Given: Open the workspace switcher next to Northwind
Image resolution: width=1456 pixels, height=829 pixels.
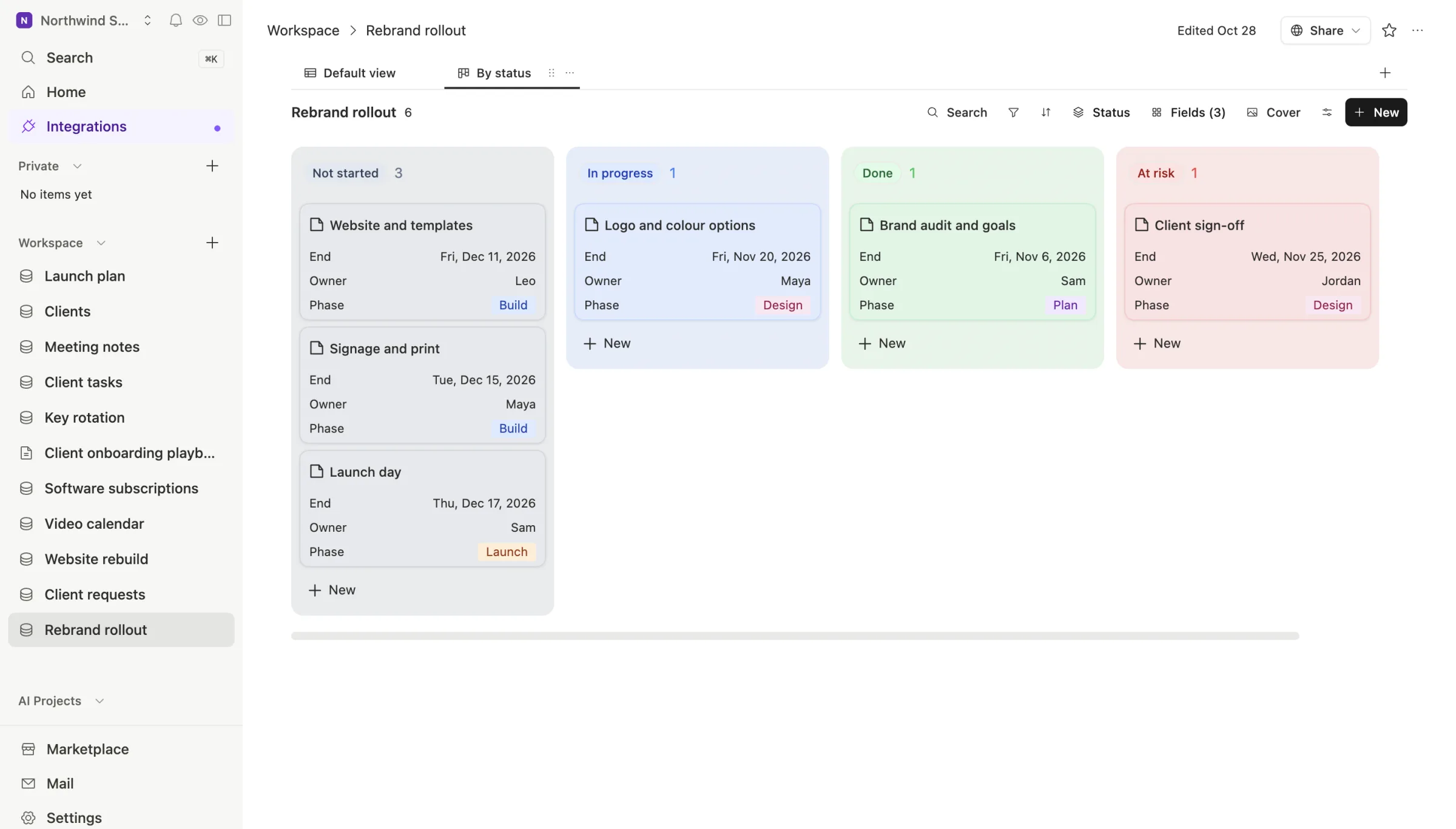Looking at the screenshot, I should pos(147,21).
